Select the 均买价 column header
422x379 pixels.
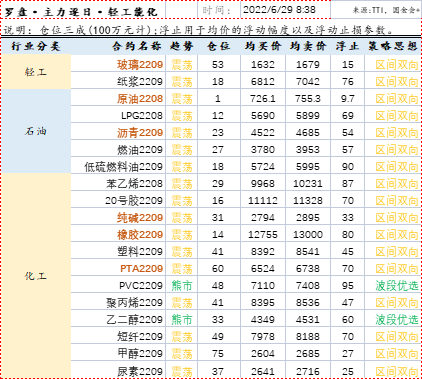pyautogui.click(x=263, y=46)
